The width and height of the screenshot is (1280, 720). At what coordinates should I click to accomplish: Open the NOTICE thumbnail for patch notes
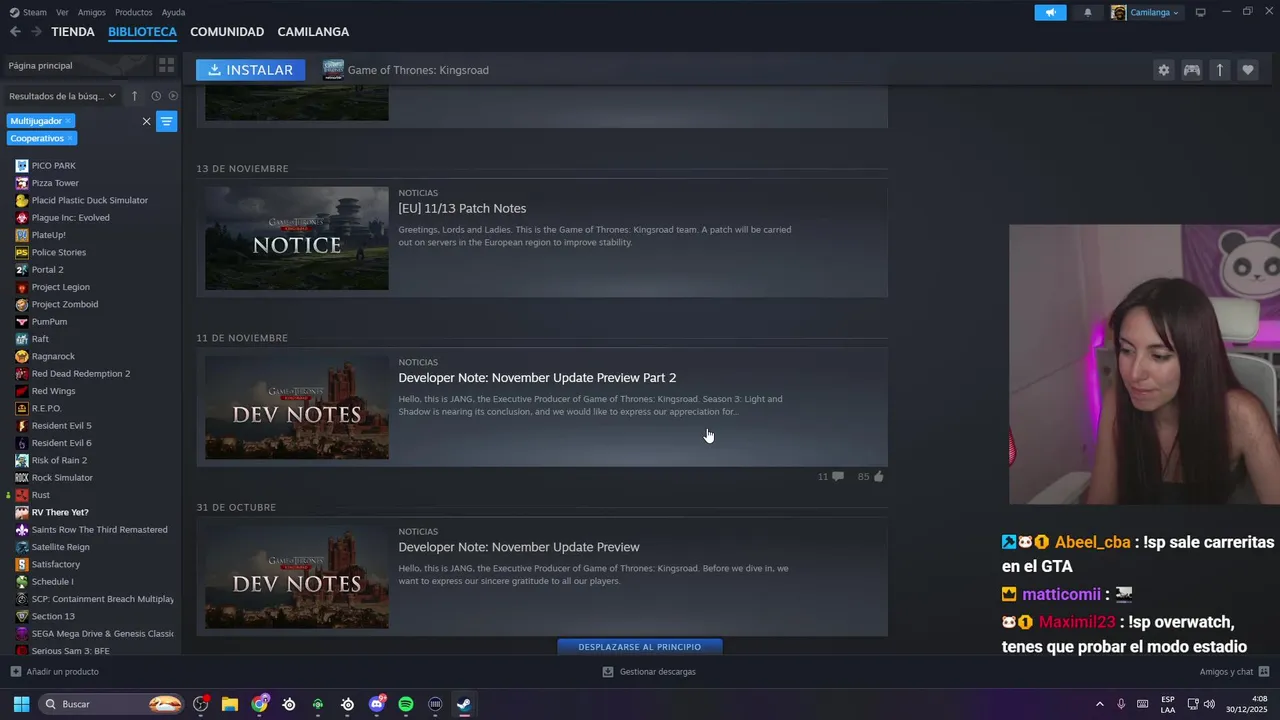(297, 238)
